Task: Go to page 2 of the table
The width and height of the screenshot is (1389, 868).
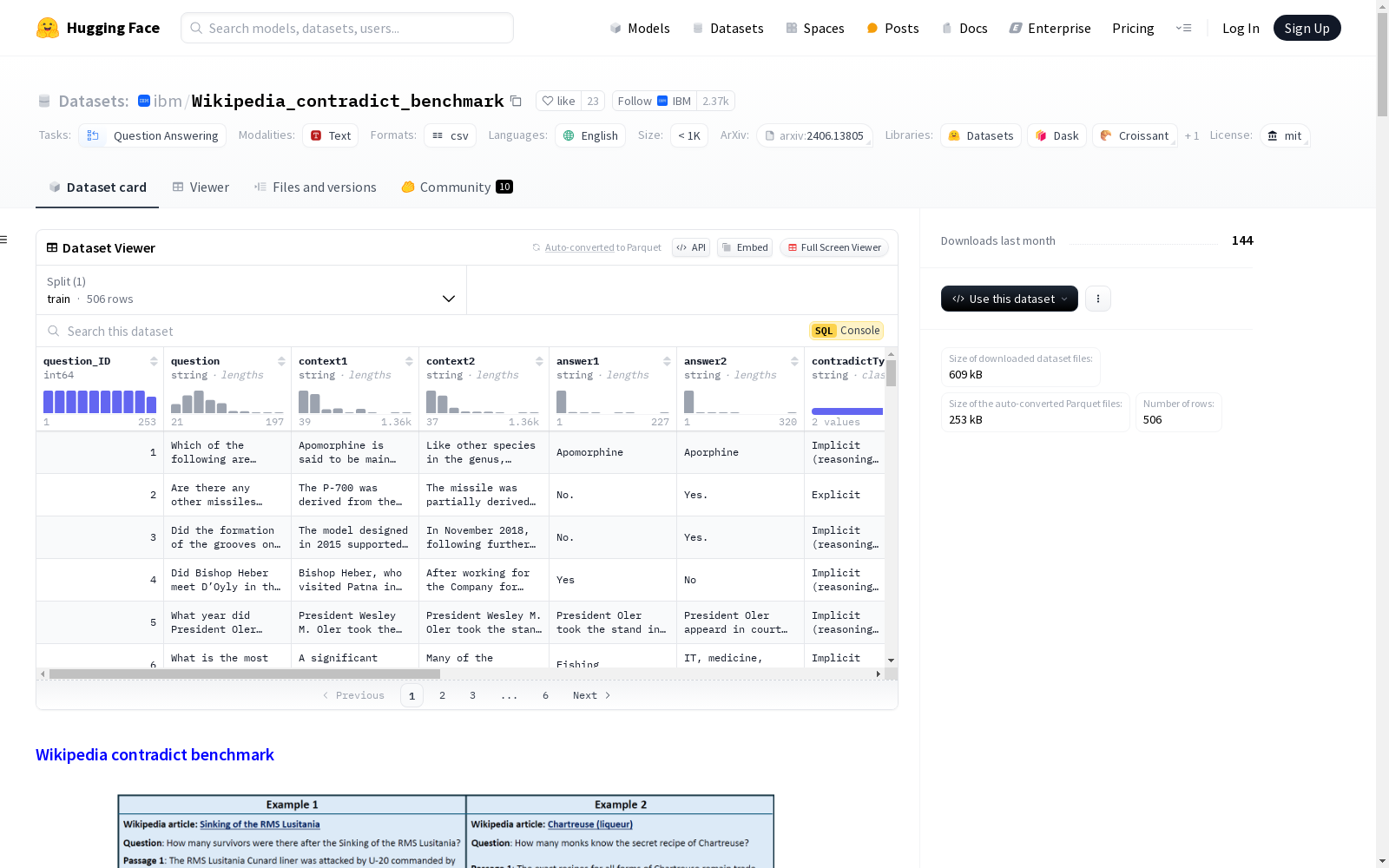Action: point(442,695)
